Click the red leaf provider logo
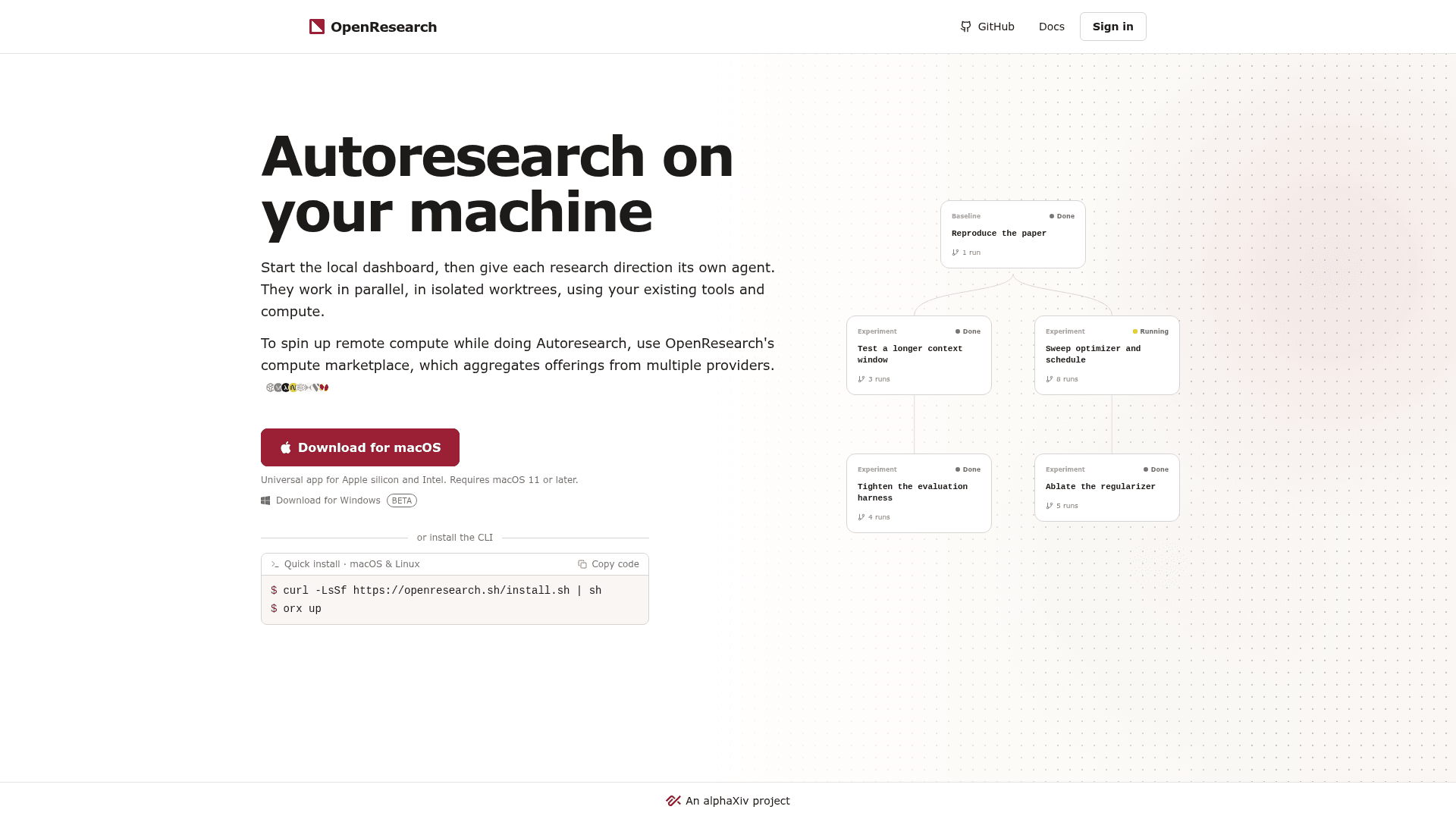Image resolution: width=1456 pixels, height=819 pixels. click(x=324, y=388)
